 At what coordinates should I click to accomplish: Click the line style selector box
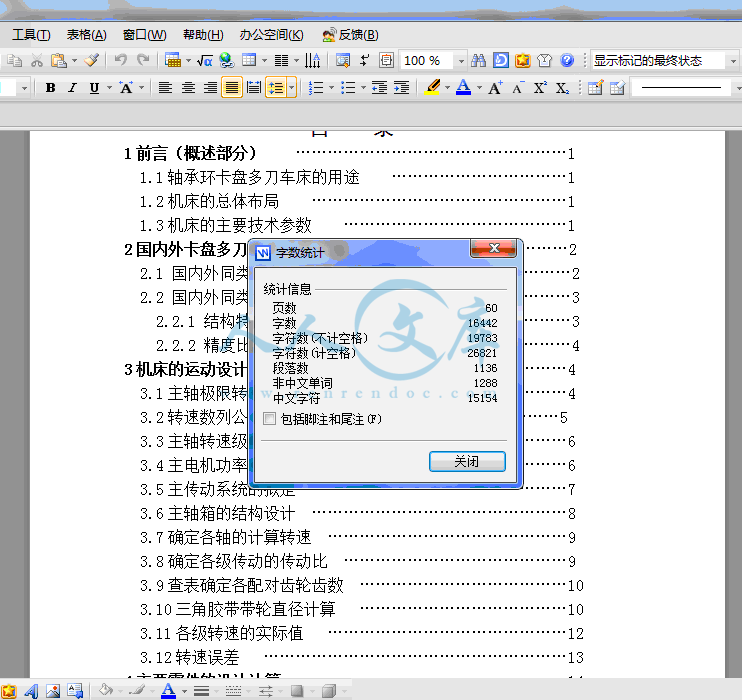coord(681,88)
